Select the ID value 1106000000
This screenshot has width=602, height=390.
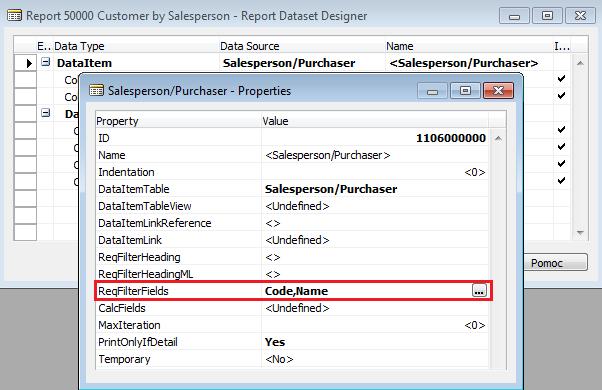click(451, 138)
